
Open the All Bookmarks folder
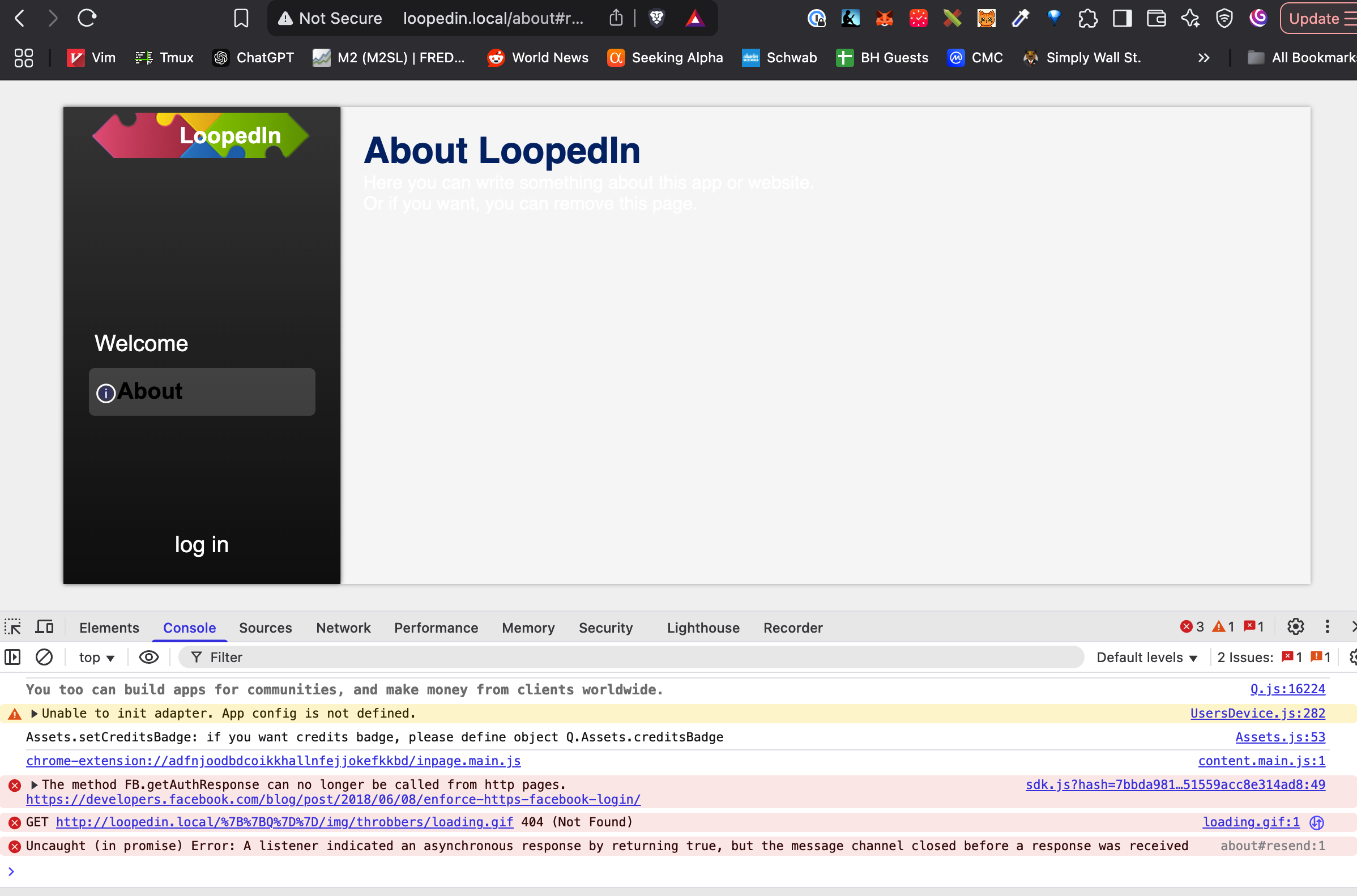point(1301,58)
